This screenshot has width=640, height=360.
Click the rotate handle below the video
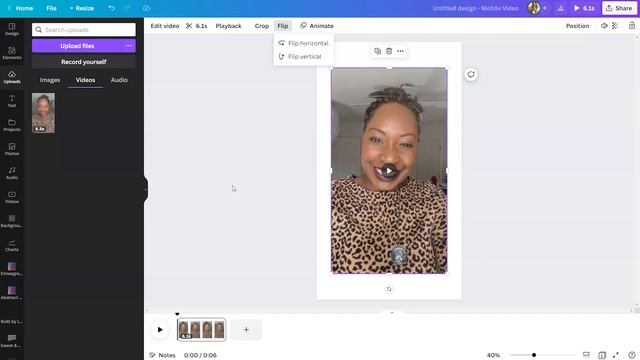coord(389,289)
